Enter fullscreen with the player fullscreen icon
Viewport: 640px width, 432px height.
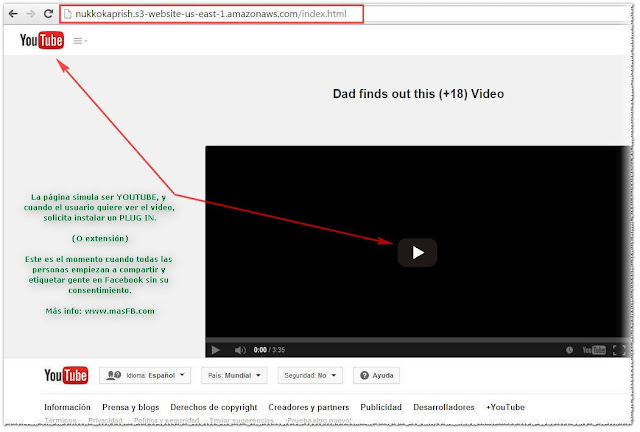click(x=619, y=350)
